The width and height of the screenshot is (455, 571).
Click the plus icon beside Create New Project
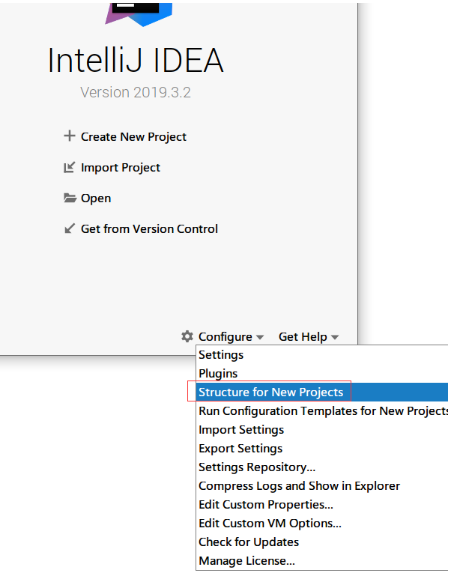point(69,136)
